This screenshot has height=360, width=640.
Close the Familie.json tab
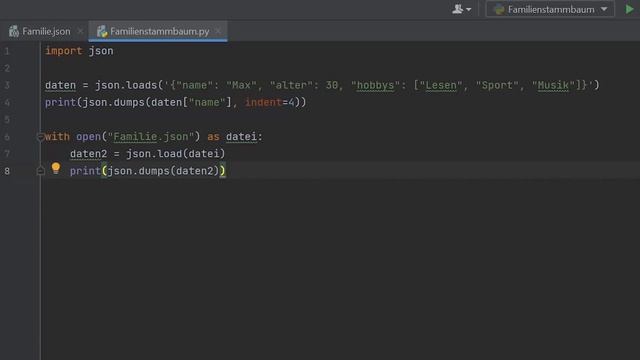tap(80, 31)
